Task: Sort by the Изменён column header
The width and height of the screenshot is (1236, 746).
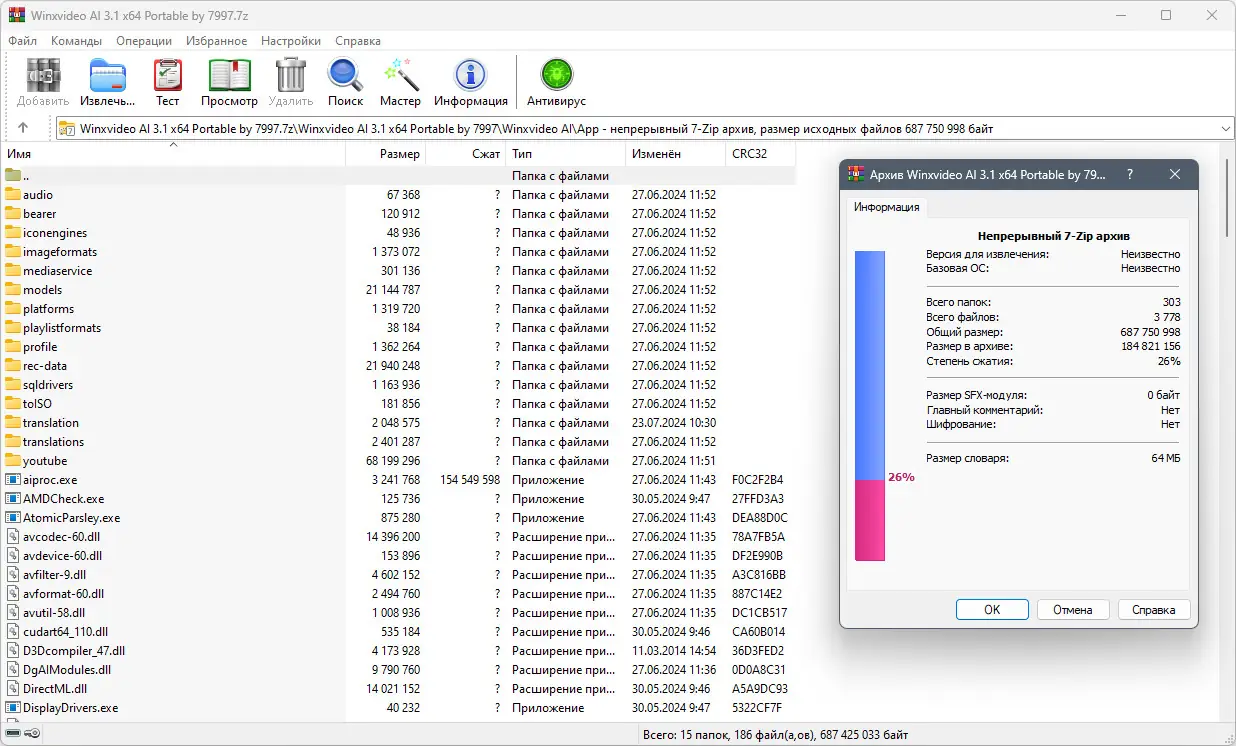Action: tap(676, 154)
